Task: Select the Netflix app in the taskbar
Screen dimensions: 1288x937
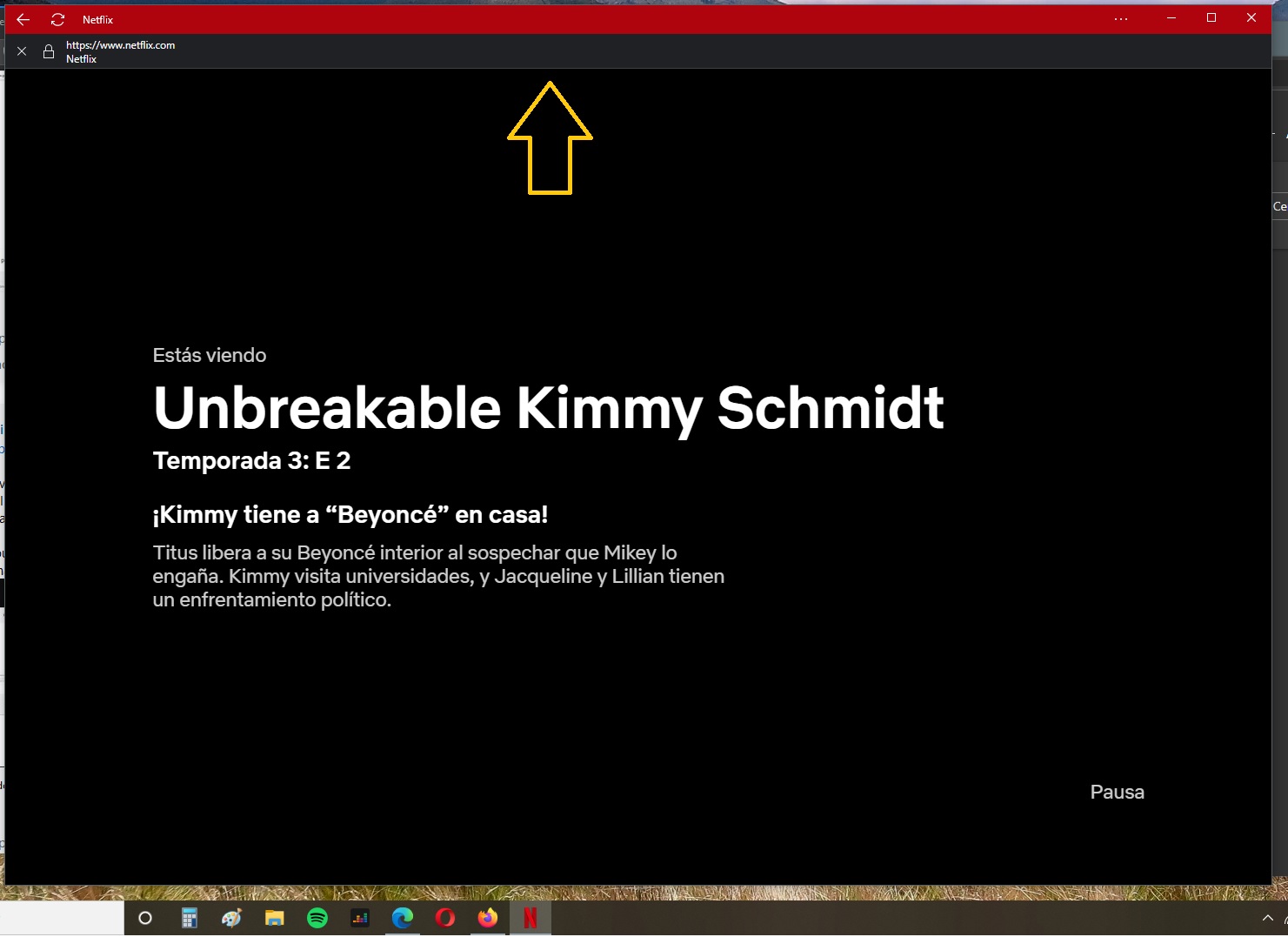Action: pos(531,918)
